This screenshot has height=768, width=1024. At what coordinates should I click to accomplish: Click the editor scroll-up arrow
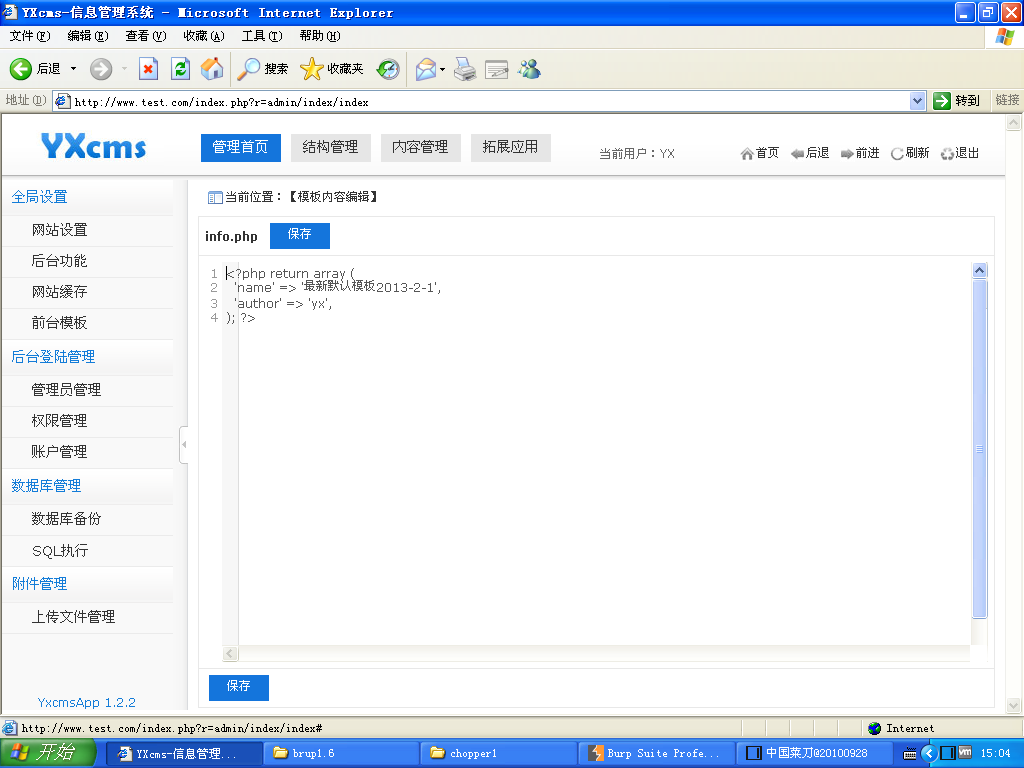(979, 270)
